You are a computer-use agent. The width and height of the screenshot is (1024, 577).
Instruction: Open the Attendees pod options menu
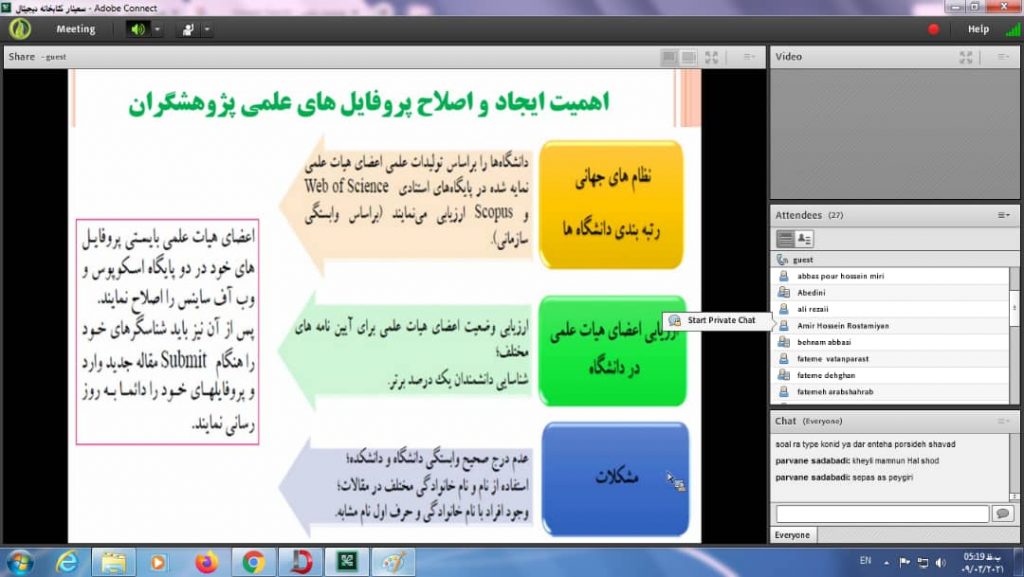[x=1003, y=215]
